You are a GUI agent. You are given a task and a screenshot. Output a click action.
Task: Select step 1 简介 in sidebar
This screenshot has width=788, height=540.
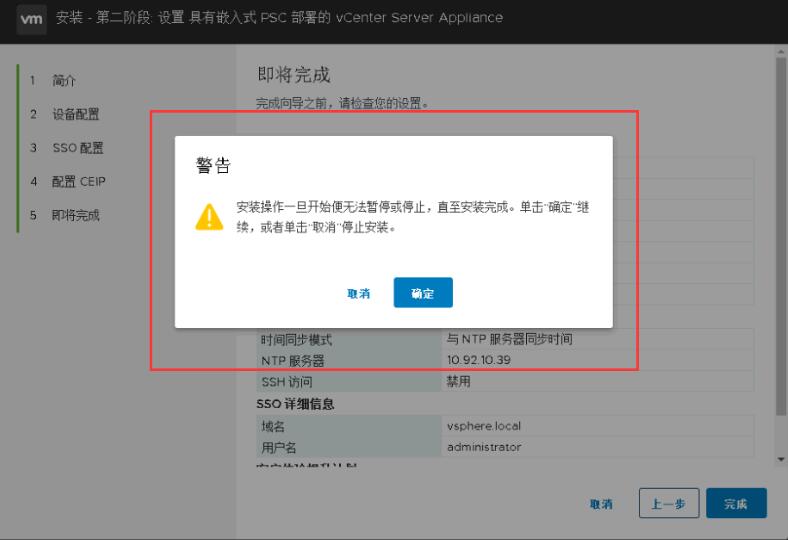[64, 80]
